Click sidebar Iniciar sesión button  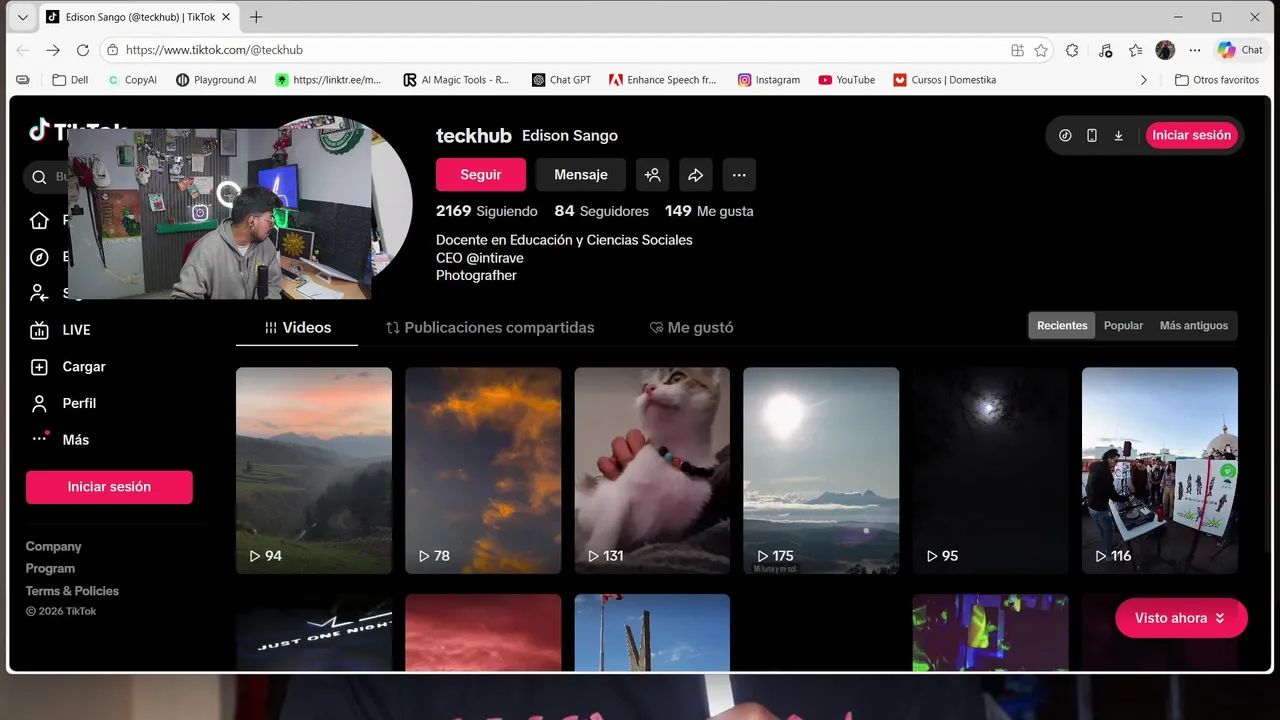click(x=109, y=487)
